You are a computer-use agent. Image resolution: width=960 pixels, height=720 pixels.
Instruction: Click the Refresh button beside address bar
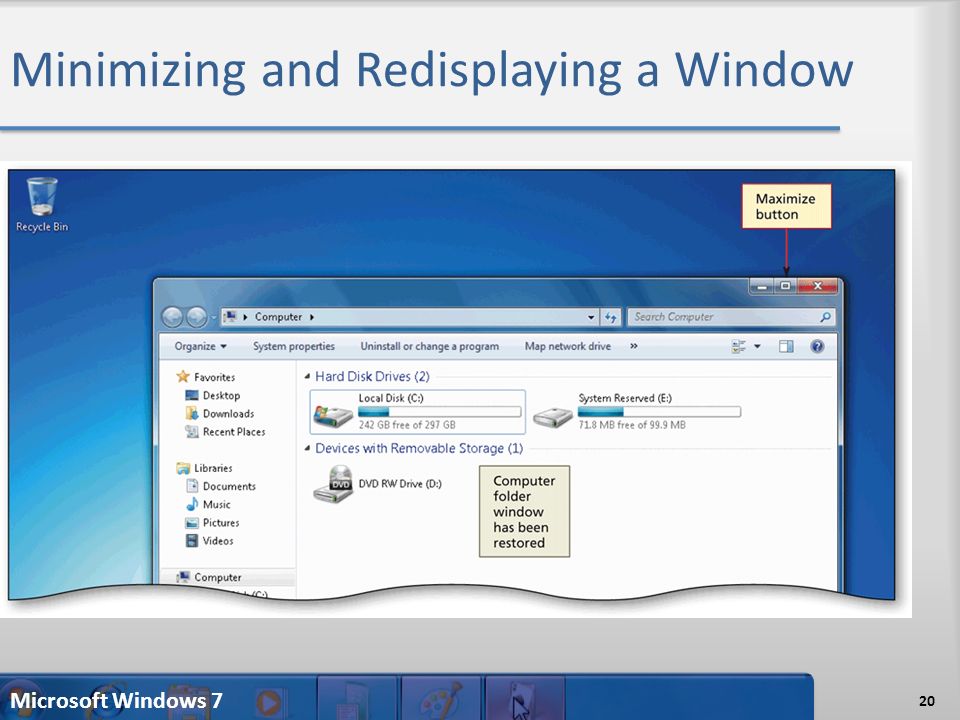[611, 317]
